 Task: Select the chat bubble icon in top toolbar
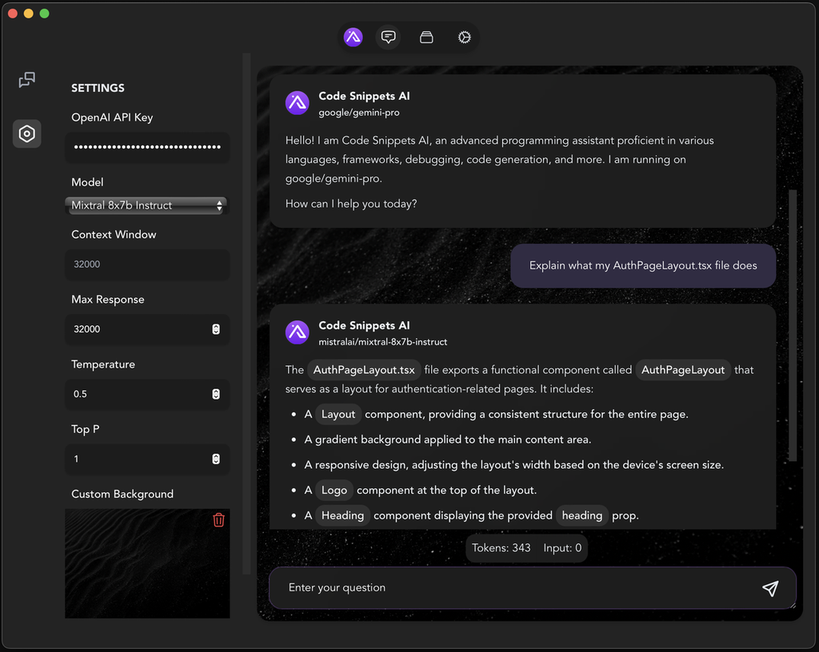(x=388, y=36)
